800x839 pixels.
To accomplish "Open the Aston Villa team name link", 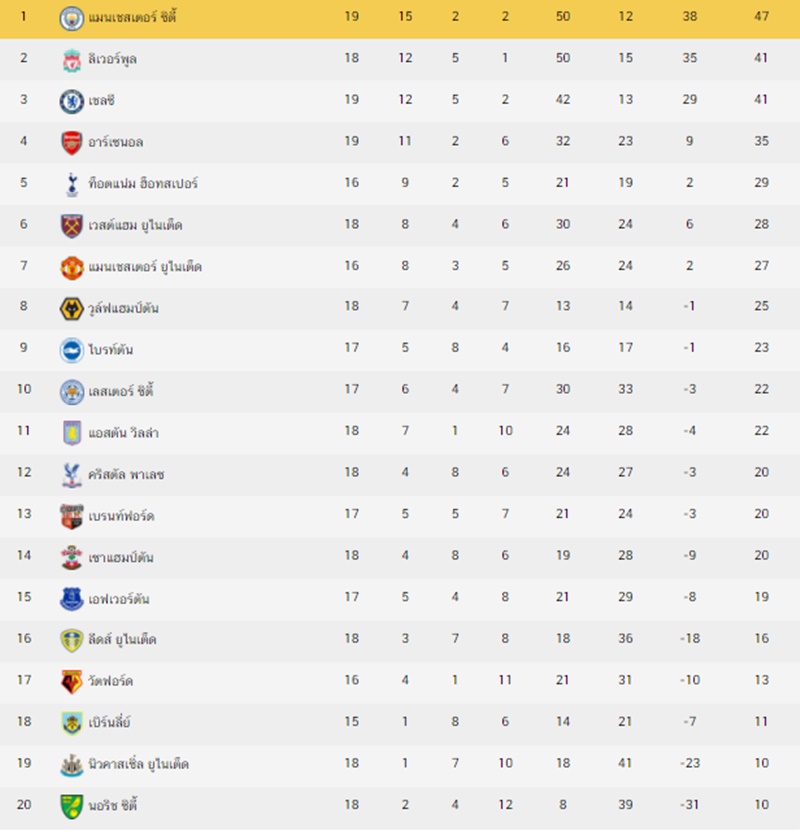I will 124,432.
